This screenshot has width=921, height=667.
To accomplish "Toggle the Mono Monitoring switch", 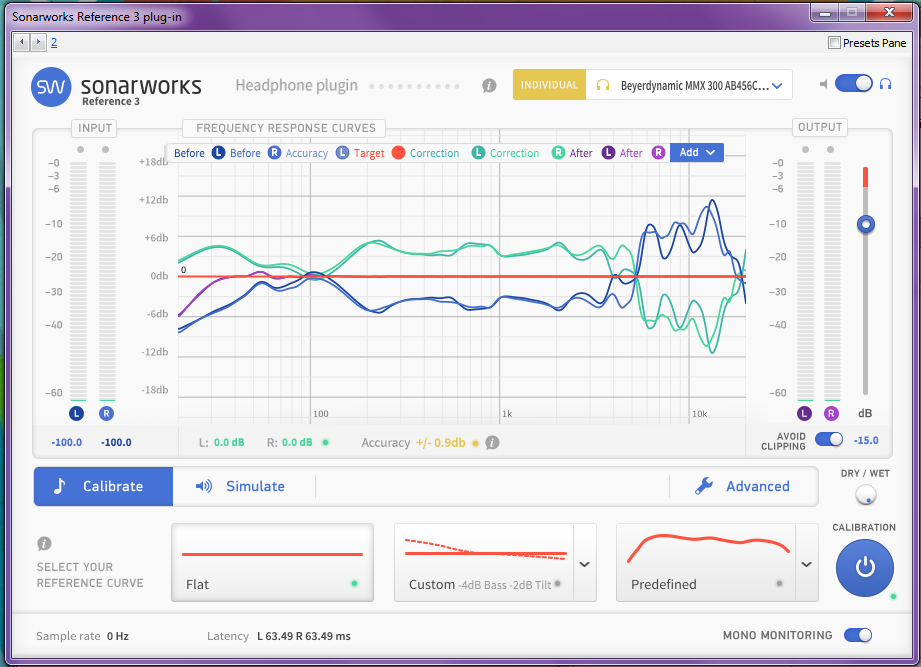I will pyautogui.click(x=858, y=635).
